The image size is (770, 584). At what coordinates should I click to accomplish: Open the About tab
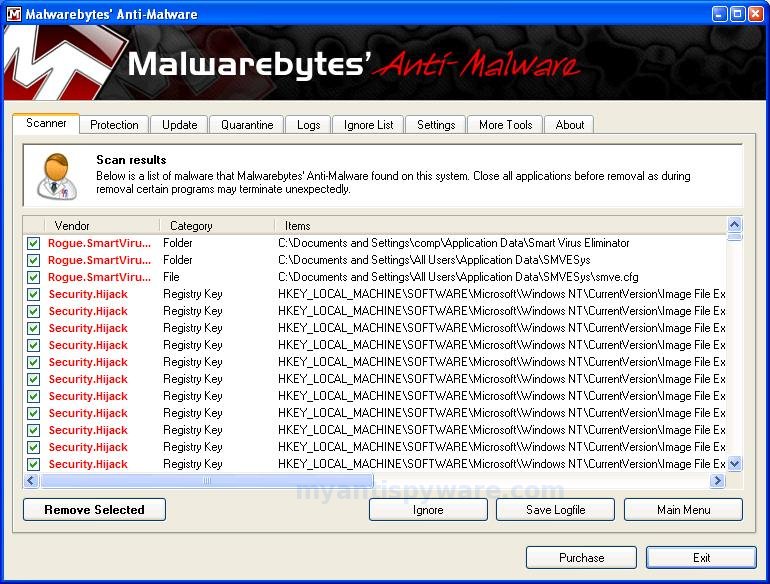click(x=570, y=125)
